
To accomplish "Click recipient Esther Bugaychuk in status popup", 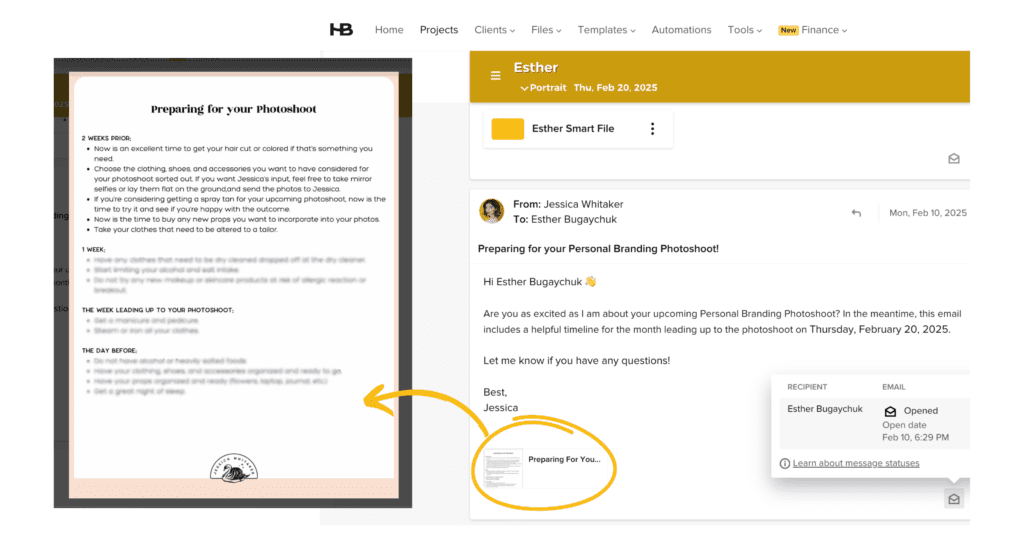I will click(x=824, y=409).
